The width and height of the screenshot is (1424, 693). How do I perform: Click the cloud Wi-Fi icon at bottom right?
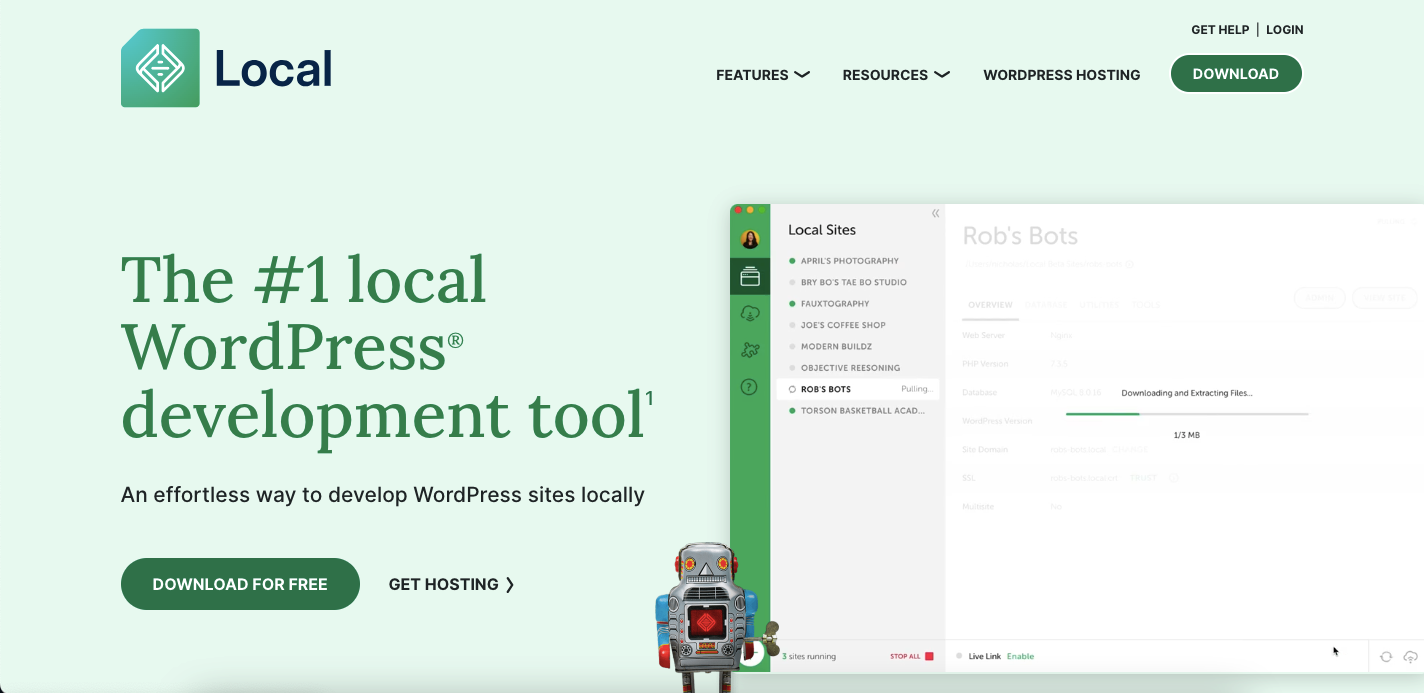coord(1411,656)
